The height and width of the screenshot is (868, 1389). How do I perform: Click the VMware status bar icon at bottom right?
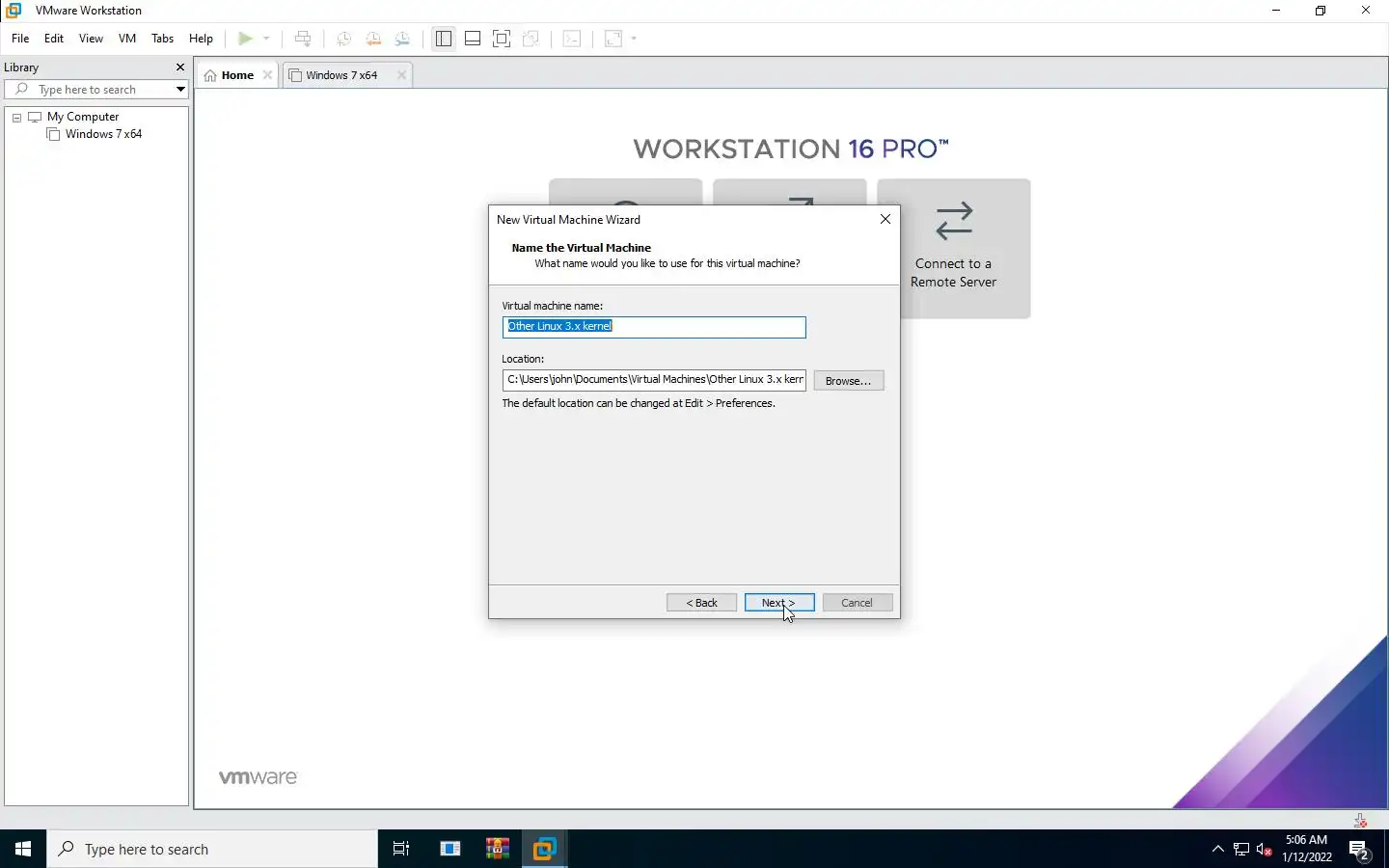pyautogui.click(x=1360, y=821)
